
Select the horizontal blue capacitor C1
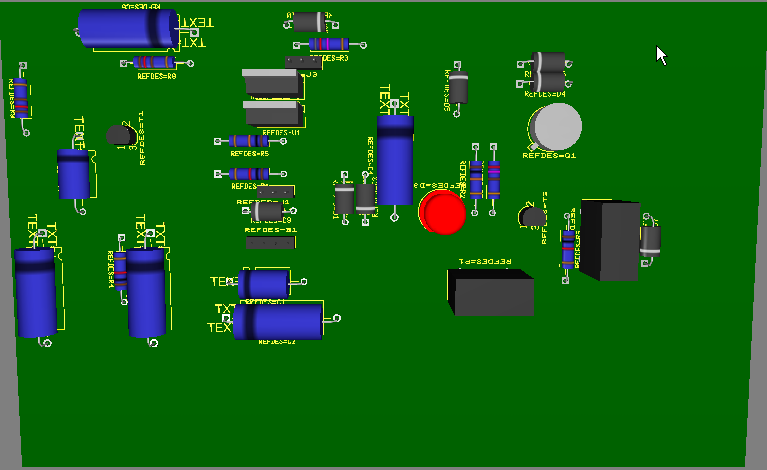tap(265, 283)
